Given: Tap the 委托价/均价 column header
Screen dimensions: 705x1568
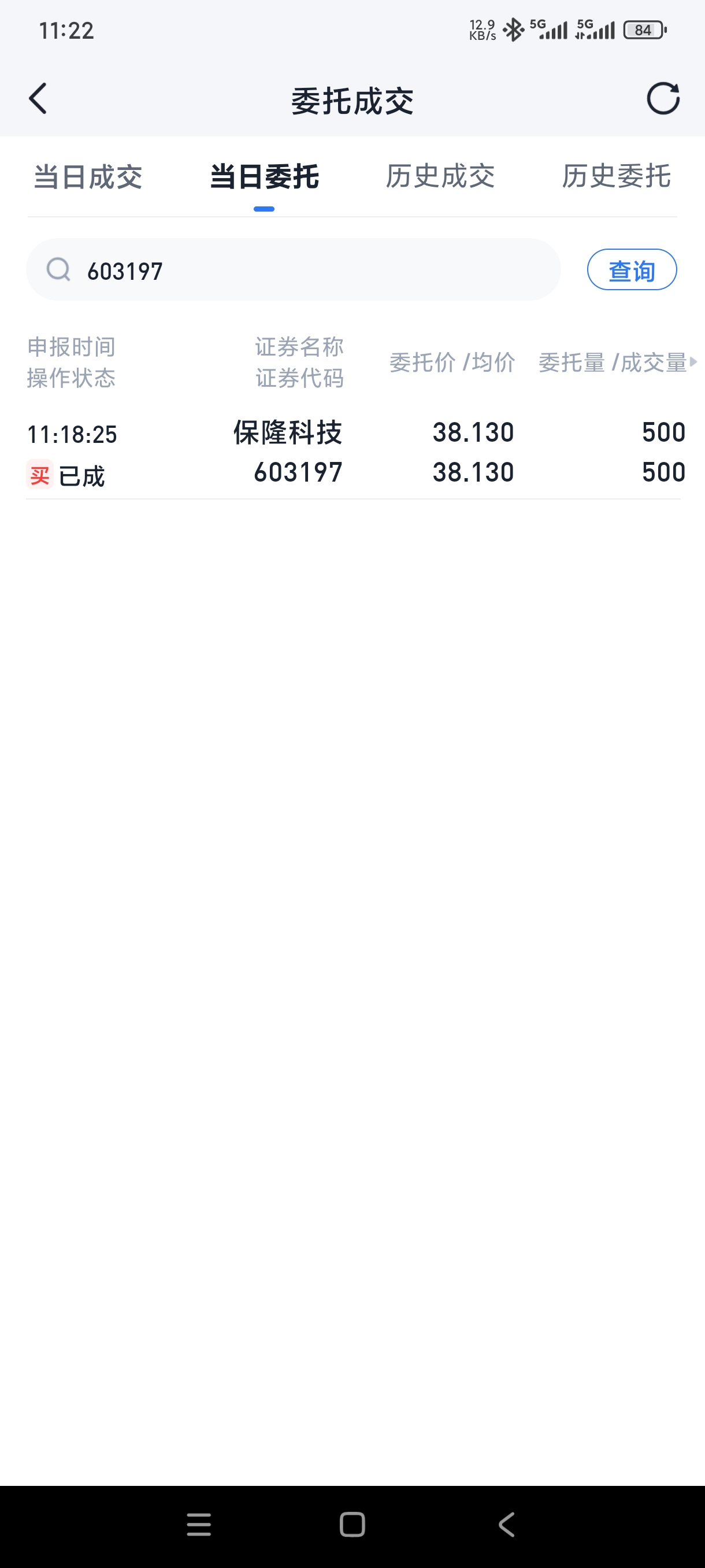Looking at the screenshot, I should [452, 362].
